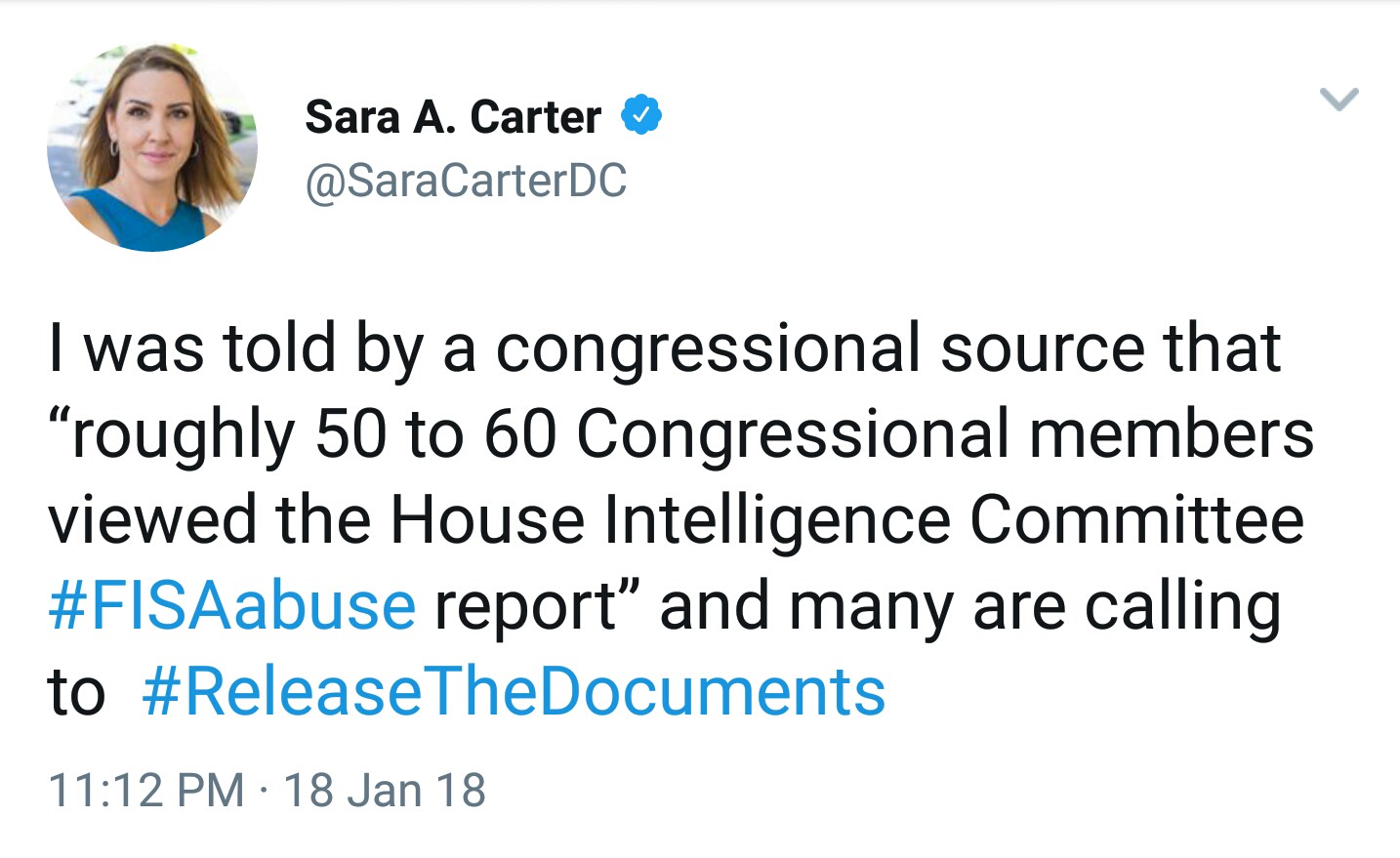Viewport: 1400px width, 858px height.
Task: Click the word 'told' in the tweet
Action: (280, 349)
